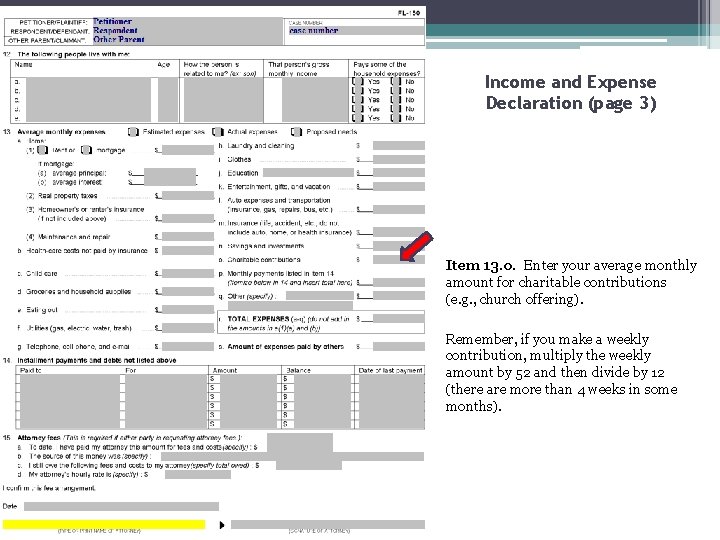
Task: Click the 'Item 13.o.' instruction paragraph
Action: pos(571,282)
